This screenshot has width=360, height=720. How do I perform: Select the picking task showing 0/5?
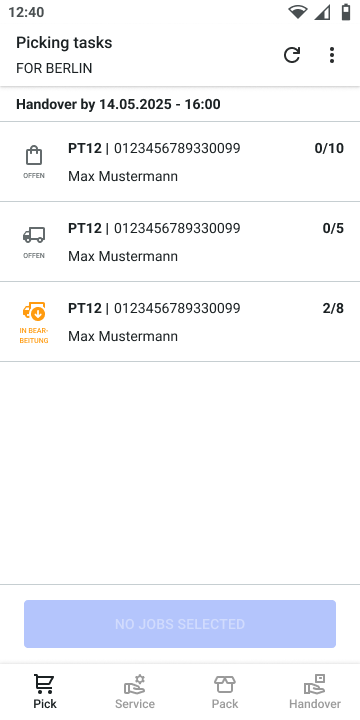pos(180,242)
